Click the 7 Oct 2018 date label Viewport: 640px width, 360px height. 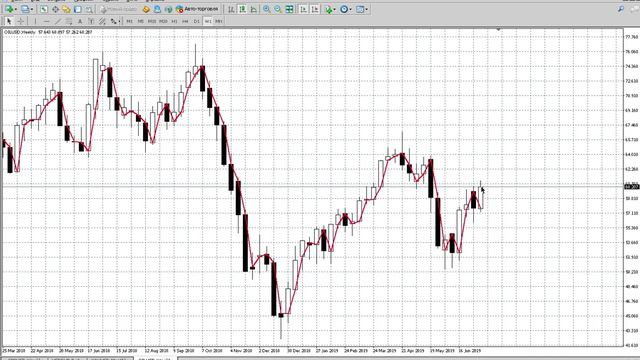[212, 351]
